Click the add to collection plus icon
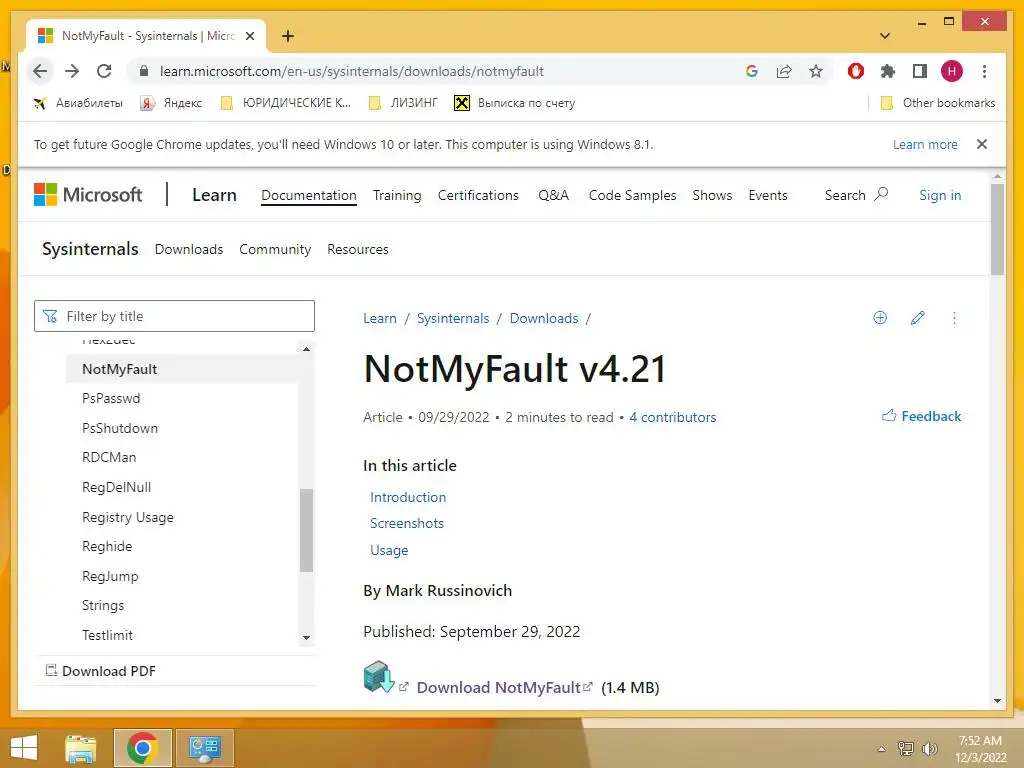Image resolution: width=1024 pixels, height=768 pixels. [x=880, y=317]
